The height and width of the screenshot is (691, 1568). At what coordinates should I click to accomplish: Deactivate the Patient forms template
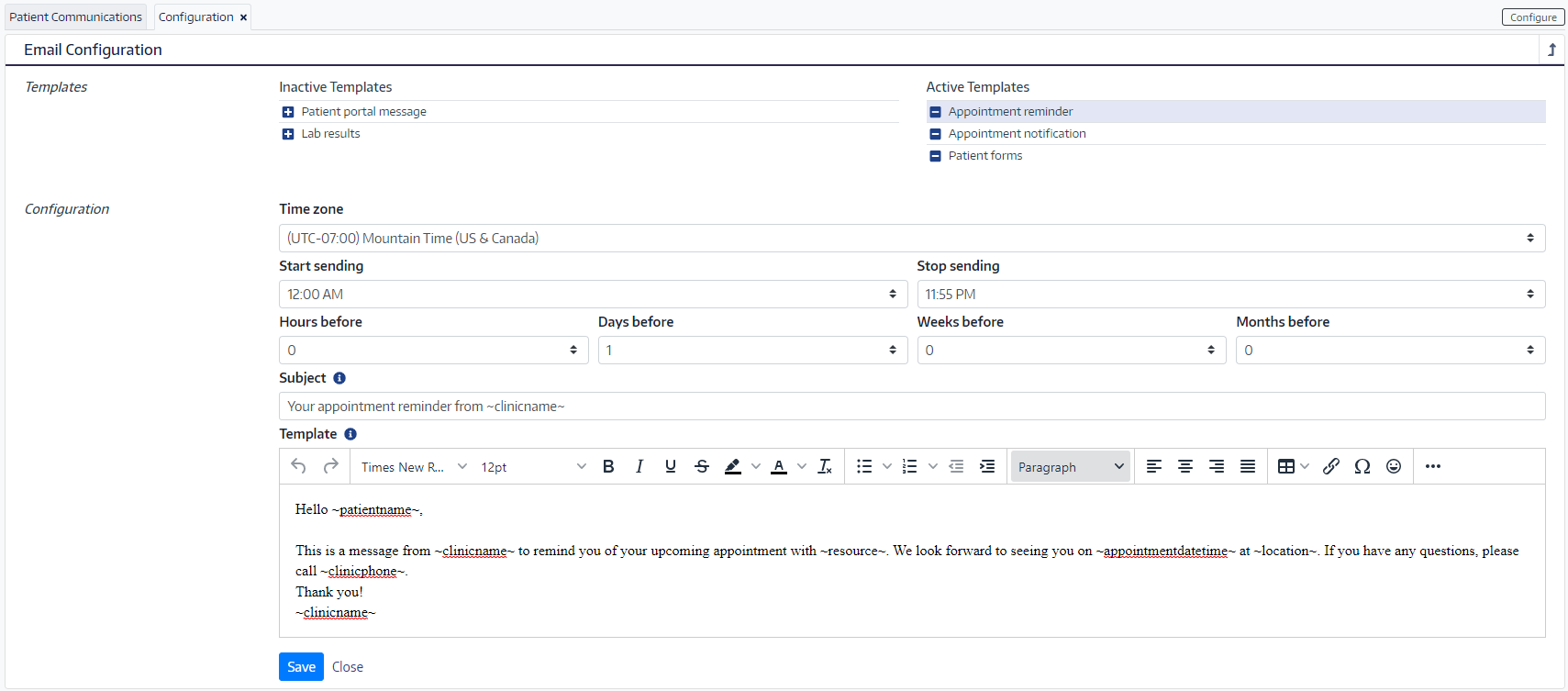pyautogui.click(x=935, y=156)
